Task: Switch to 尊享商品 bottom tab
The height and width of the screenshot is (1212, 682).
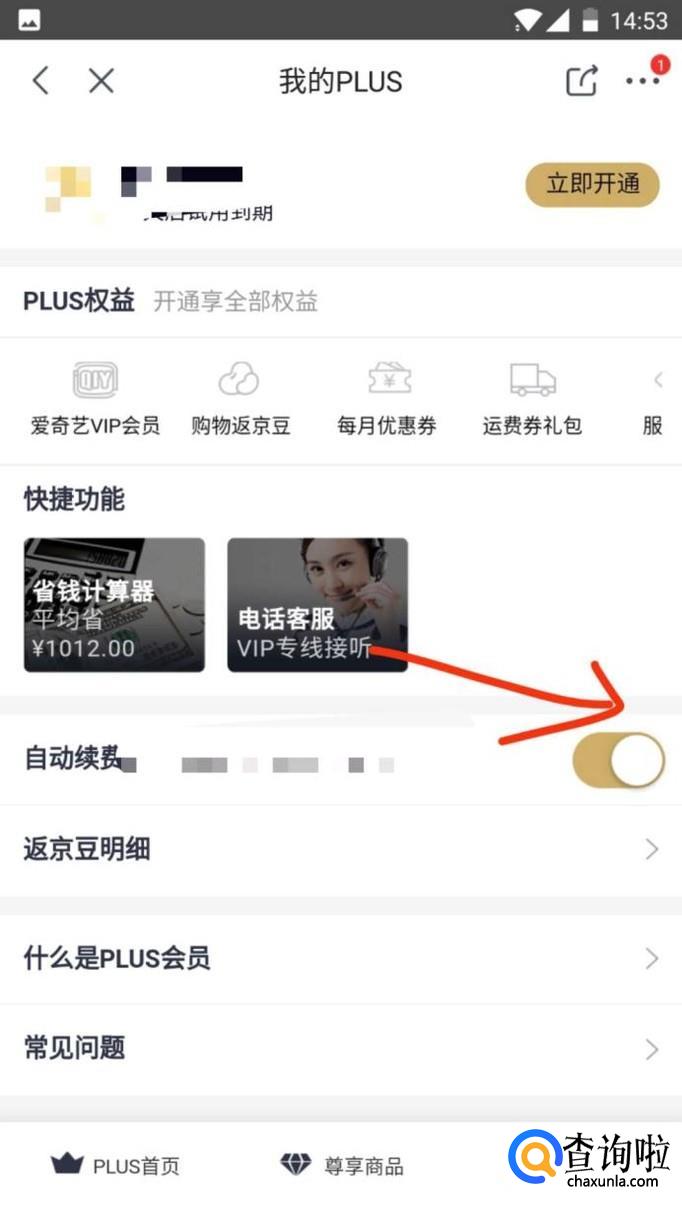Action: click(341, 1165)
